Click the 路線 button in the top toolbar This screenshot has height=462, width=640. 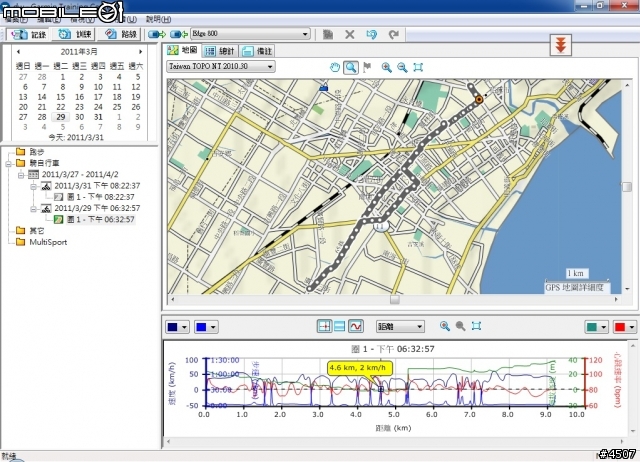122,34
